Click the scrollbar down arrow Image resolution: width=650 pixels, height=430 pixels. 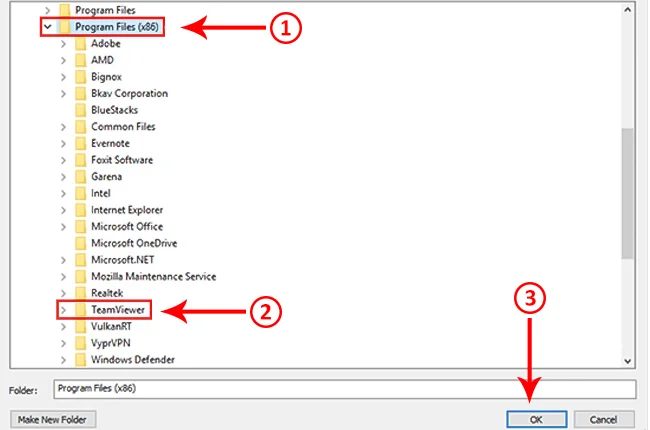628,360
